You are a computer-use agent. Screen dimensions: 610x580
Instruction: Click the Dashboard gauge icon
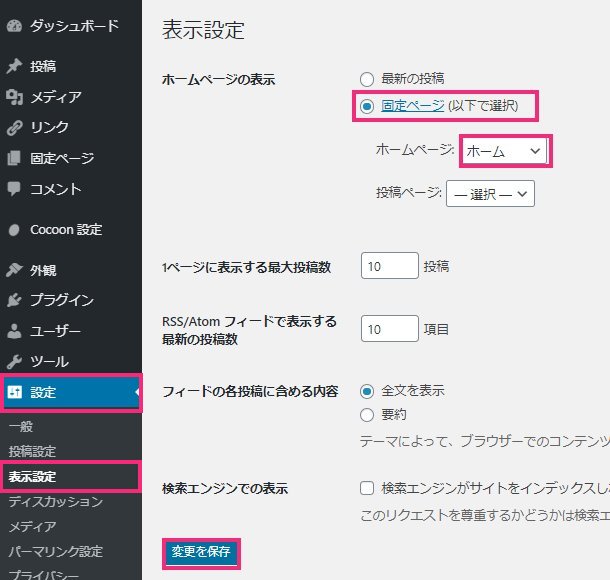click(x=14, y=26)
